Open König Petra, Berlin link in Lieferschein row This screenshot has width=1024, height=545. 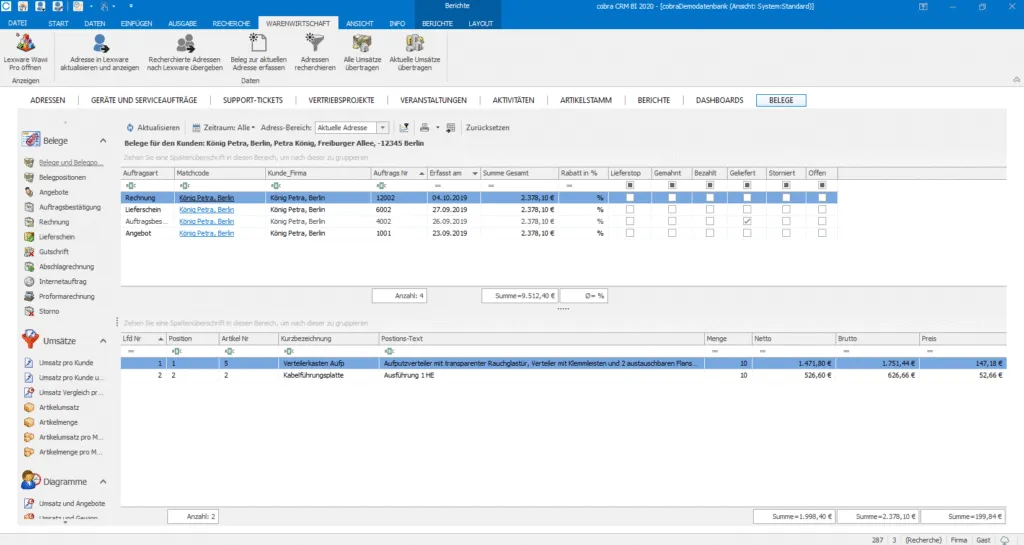pyautogui.click(x=206, y=210)
